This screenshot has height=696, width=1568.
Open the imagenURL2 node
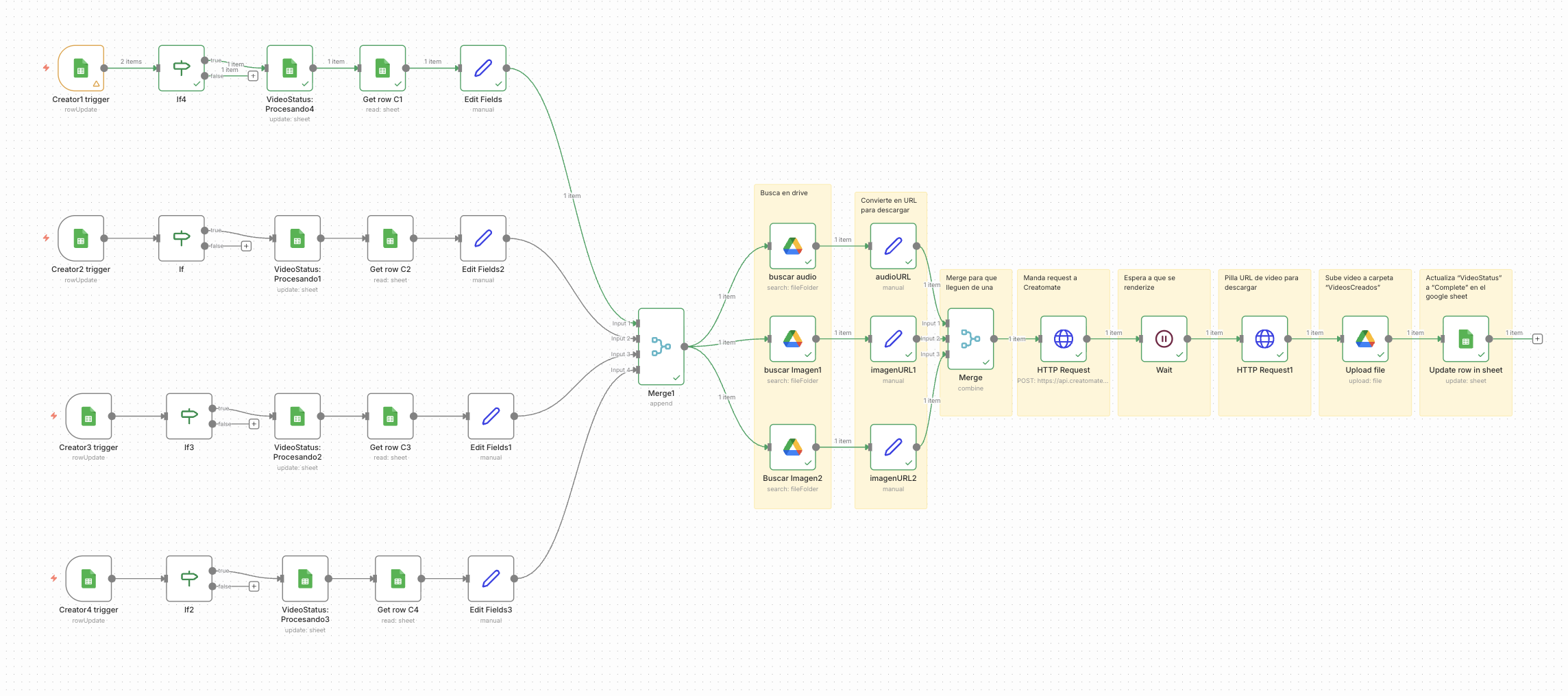click(x=893, y=447)
